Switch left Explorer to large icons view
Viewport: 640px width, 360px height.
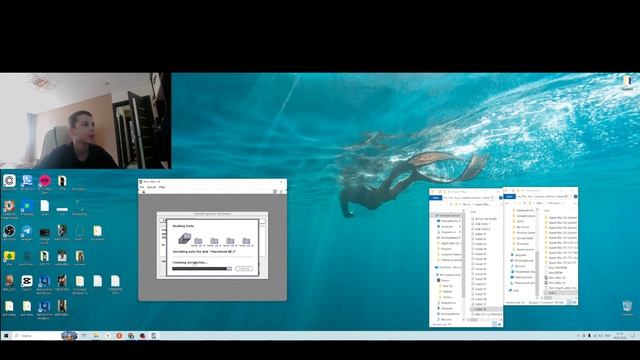point(500,324)
